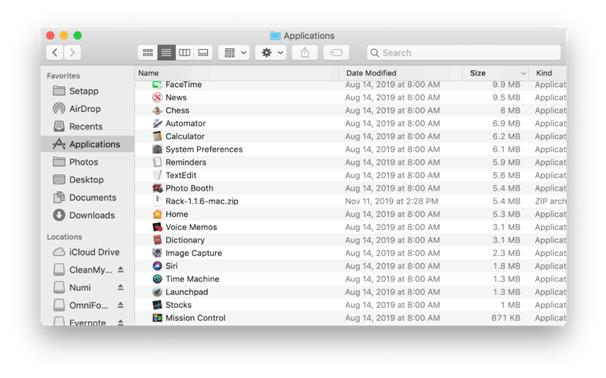The width and height of the screenshot is (606, 378).
Task: Click the 8 MB size for Chess
Action: [x=510, y=111]
